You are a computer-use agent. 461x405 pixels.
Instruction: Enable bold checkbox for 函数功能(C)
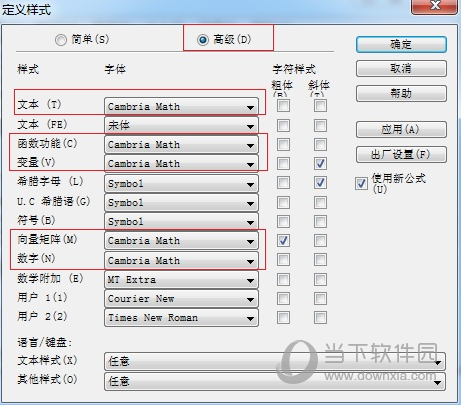coord(283,145)
